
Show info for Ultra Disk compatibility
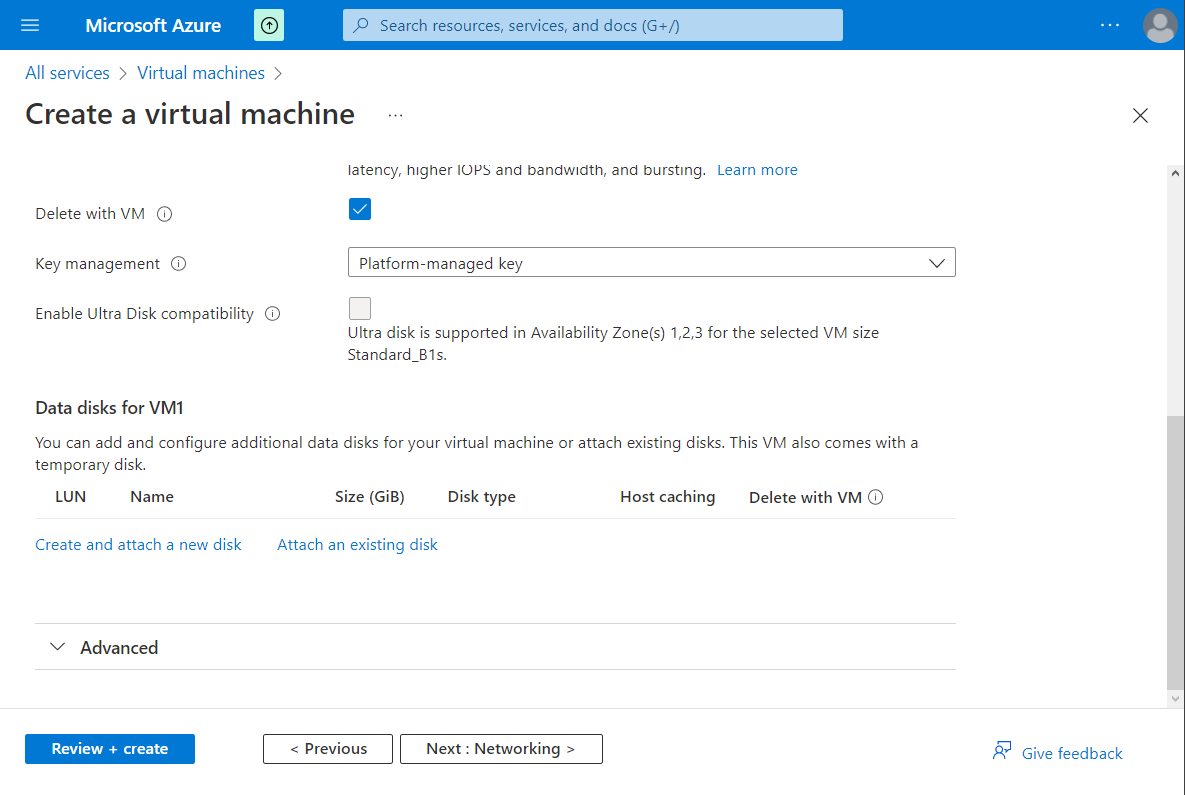coord(273,314)
